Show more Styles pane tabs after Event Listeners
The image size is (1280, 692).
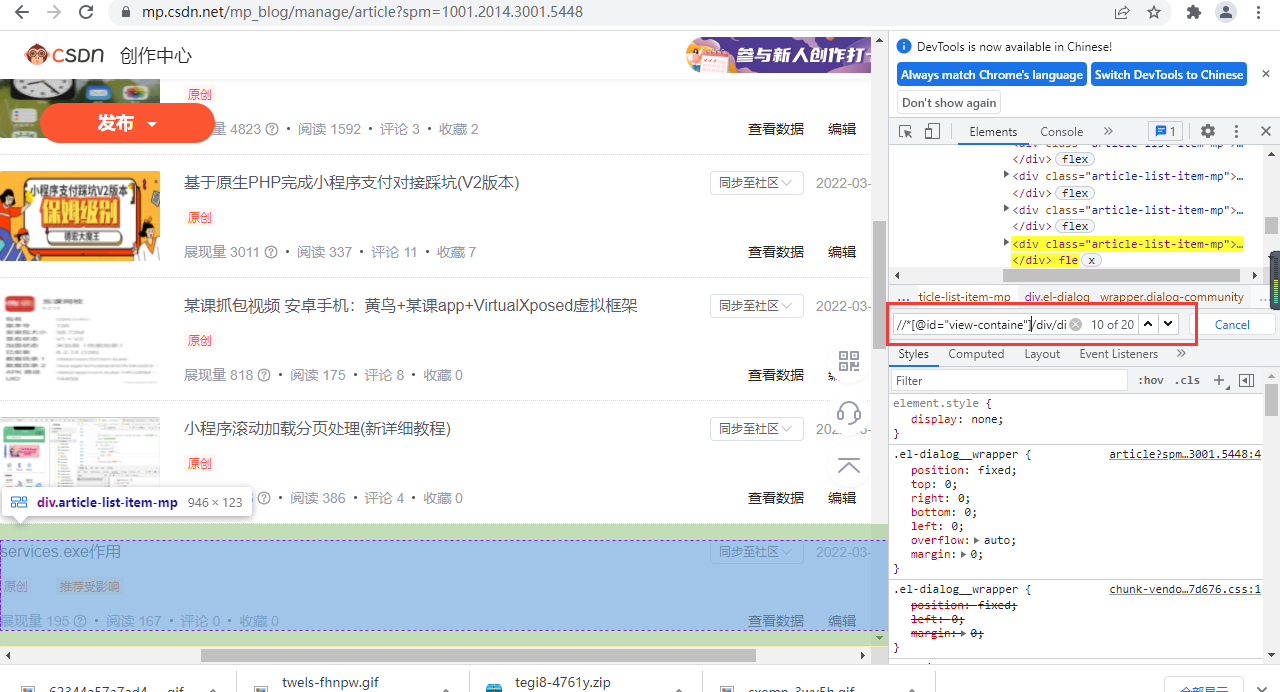1181,353
